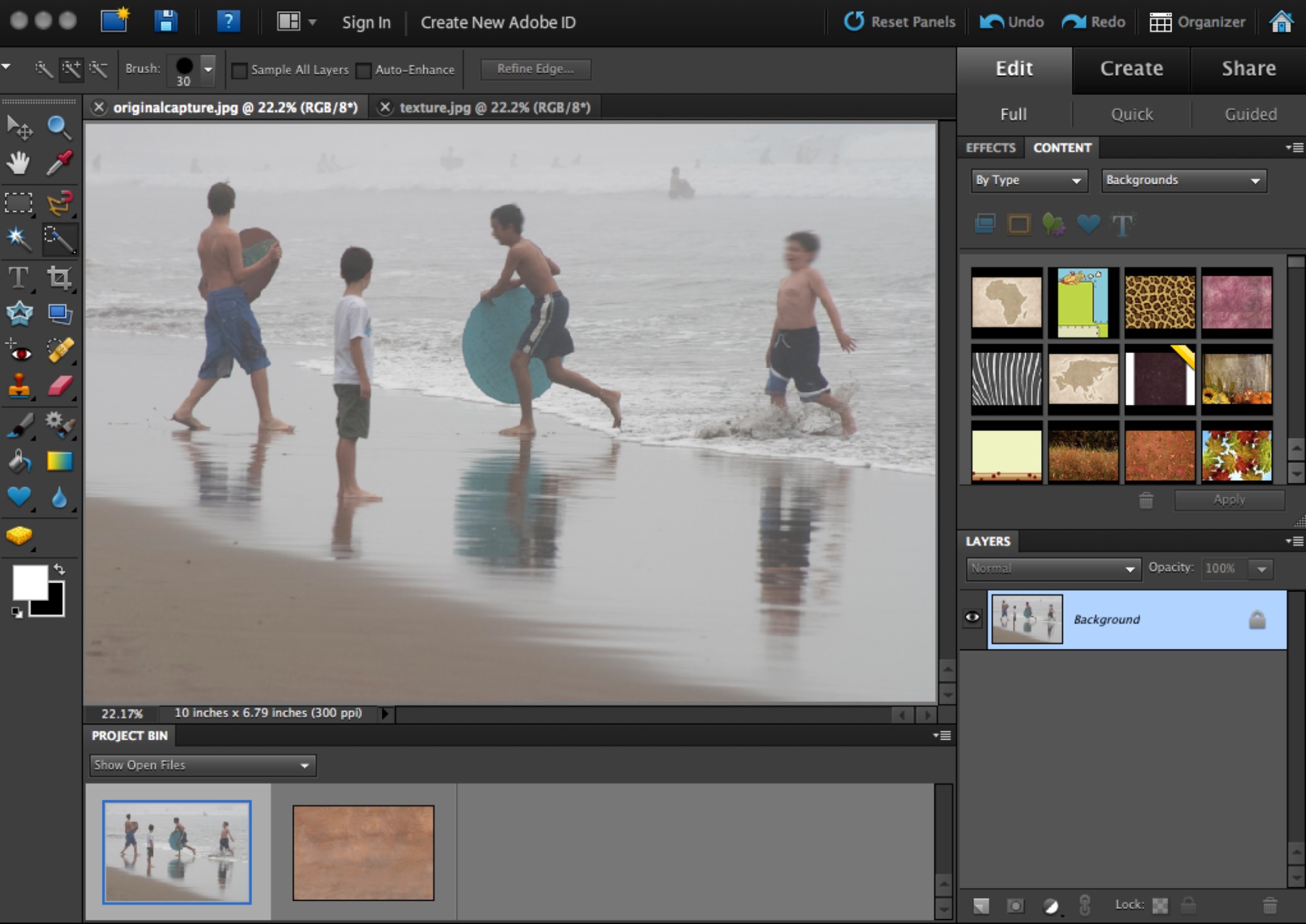Toggle Backgrounds filter icon in Content panel

click(984, 224)
